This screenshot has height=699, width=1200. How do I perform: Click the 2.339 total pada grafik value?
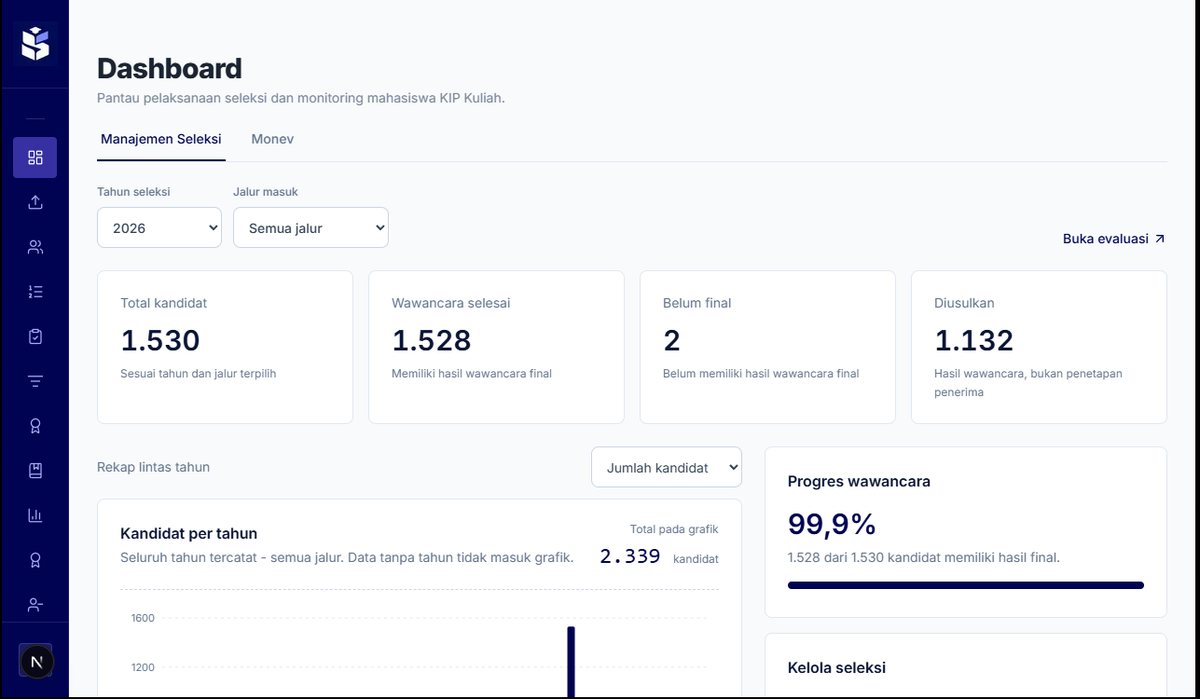630,556
